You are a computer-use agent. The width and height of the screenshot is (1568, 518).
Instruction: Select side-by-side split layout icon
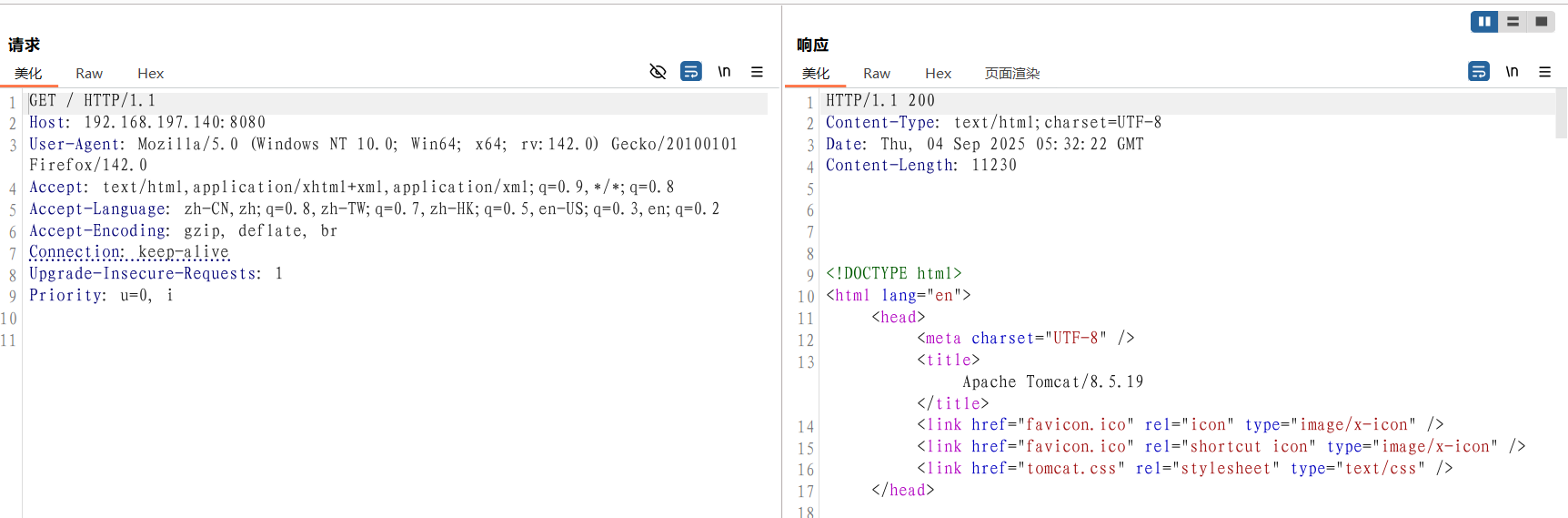[x=1484, y=22]
